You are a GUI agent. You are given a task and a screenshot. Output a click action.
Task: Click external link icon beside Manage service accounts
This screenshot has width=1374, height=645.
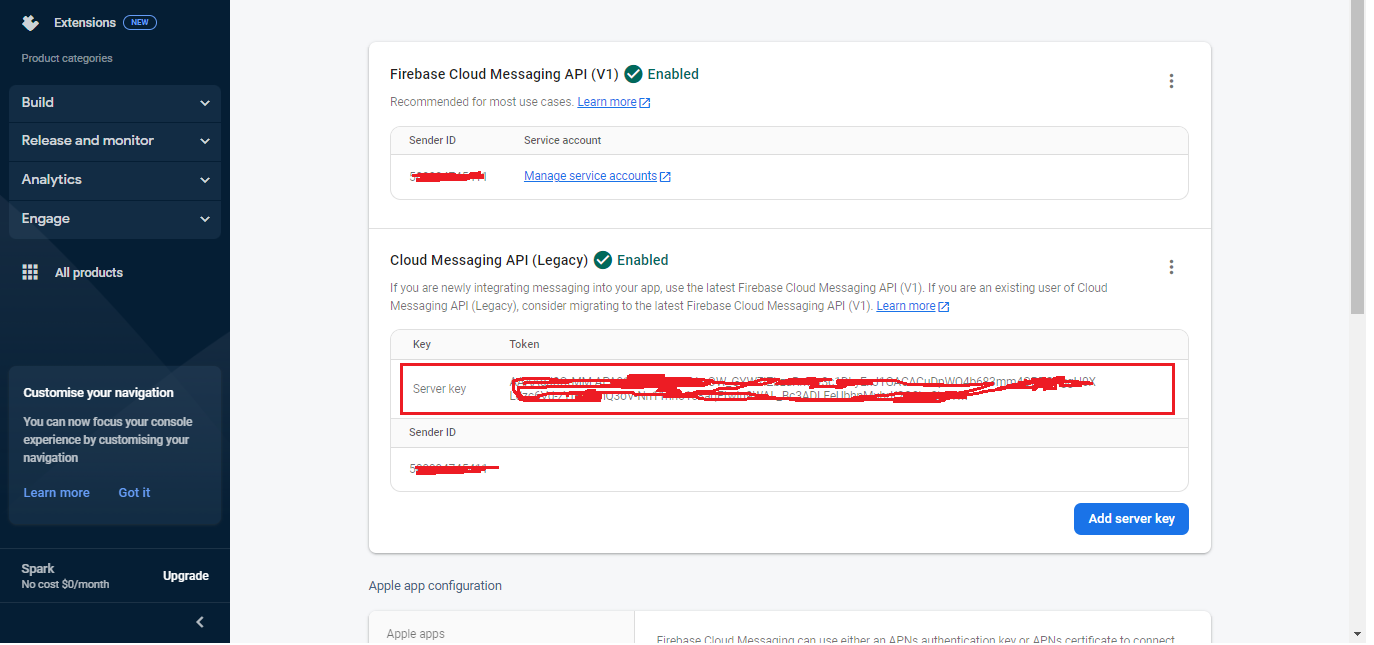[x=666, y=177]
